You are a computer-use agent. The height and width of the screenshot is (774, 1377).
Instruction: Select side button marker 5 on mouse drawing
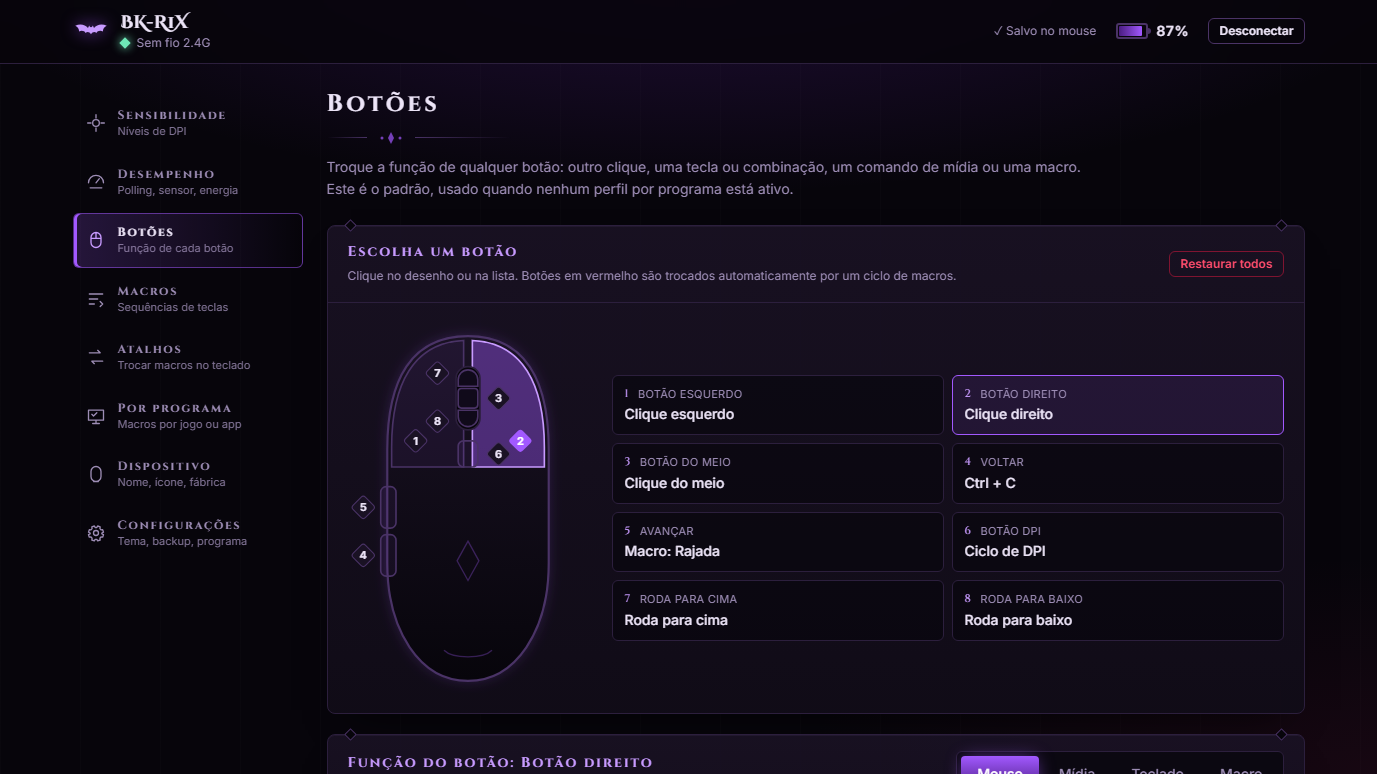[363, 507]
